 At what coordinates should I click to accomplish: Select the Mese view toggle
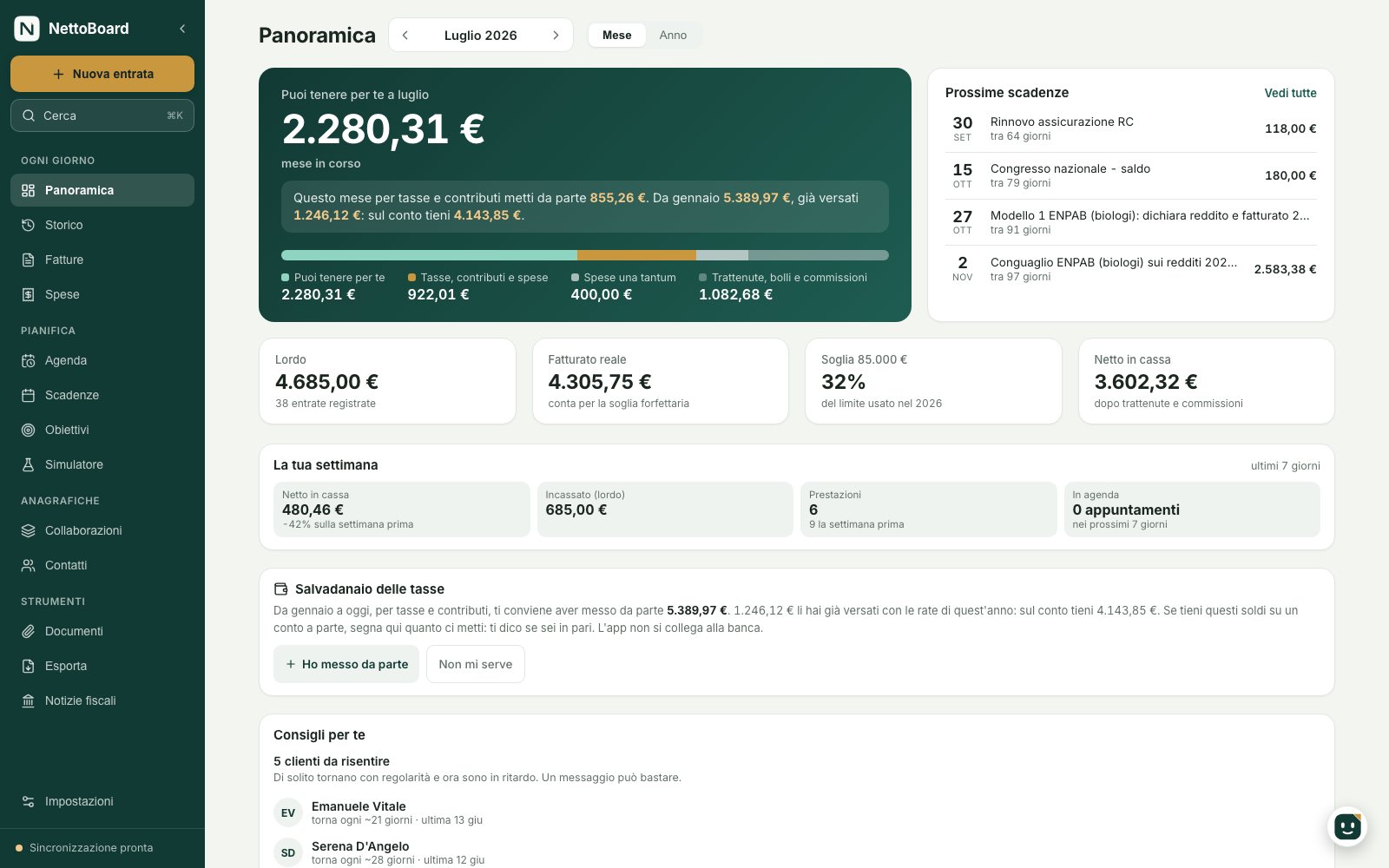(x=617, y=35)
